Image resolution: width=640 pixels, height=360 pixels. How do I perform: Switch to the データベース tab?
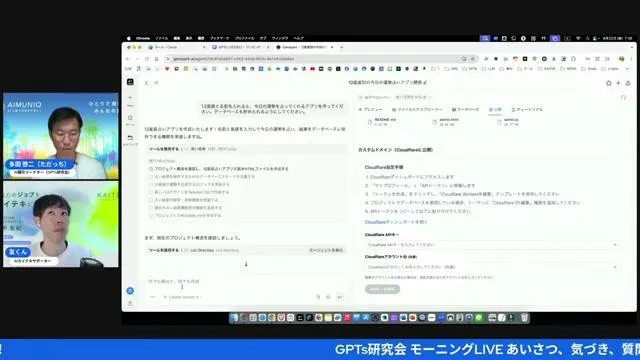[x=465, y=110]
